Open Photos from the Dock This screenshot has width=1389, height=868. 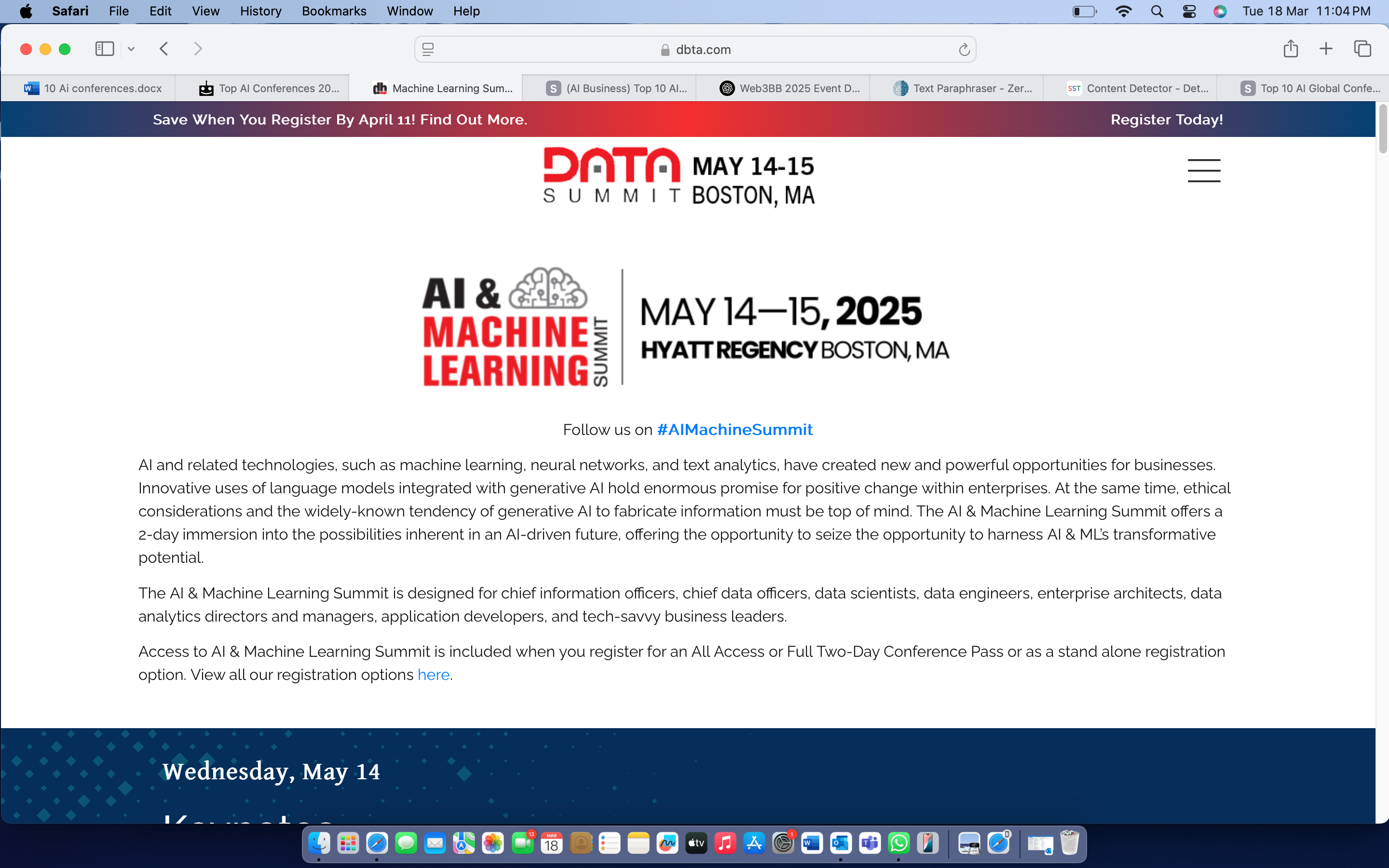(492, 843)
